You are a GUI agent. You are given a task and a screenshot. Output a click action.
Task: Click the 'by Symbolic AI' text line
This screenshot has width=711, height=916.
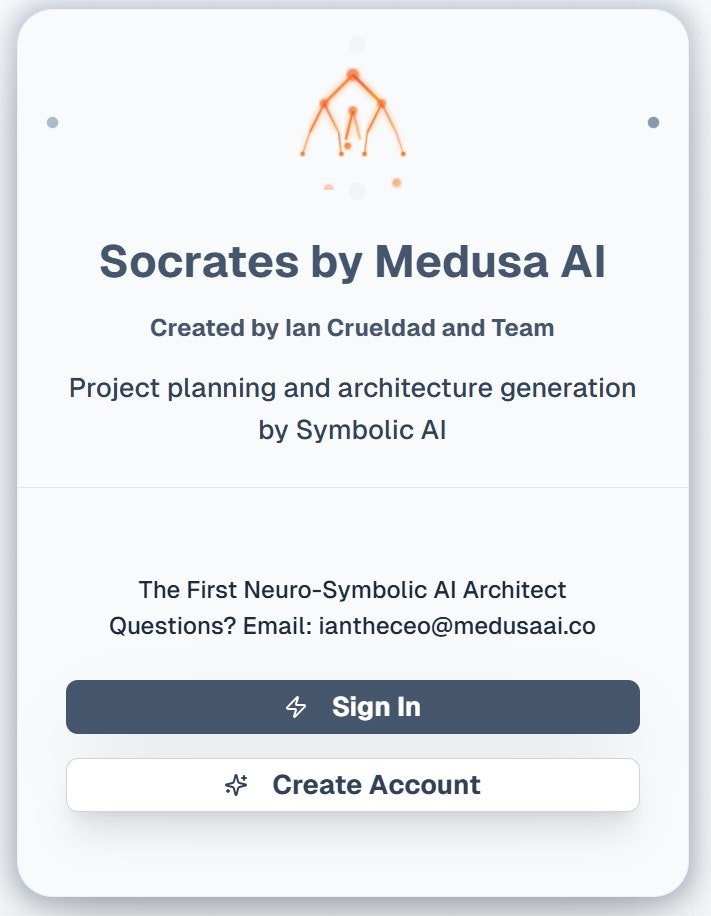pos(352,431)
